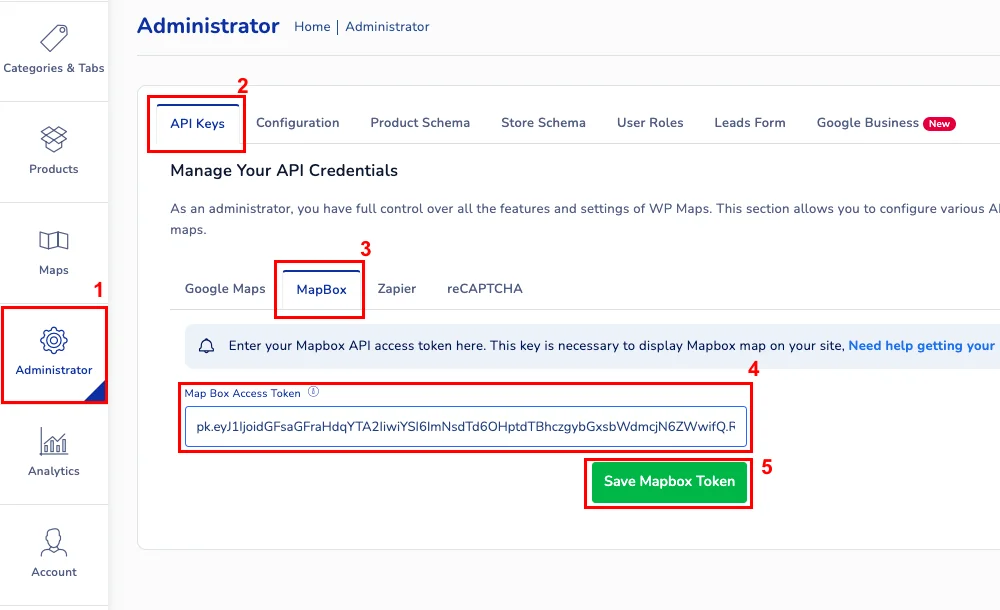Open the Google Business tab
Viewport: 1000px width, 610px height.
click(x=867, y=123)
